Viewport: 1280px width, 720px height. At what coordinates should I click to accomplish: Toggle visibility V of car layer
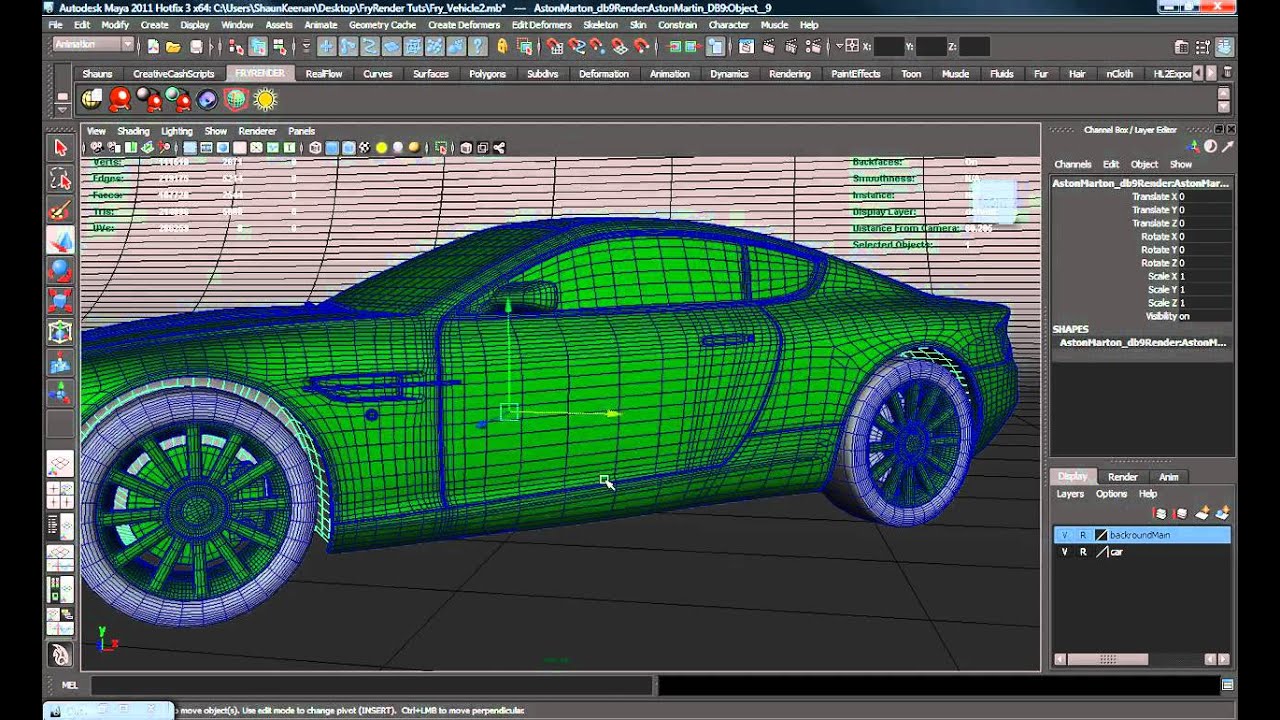[1064, 552]
